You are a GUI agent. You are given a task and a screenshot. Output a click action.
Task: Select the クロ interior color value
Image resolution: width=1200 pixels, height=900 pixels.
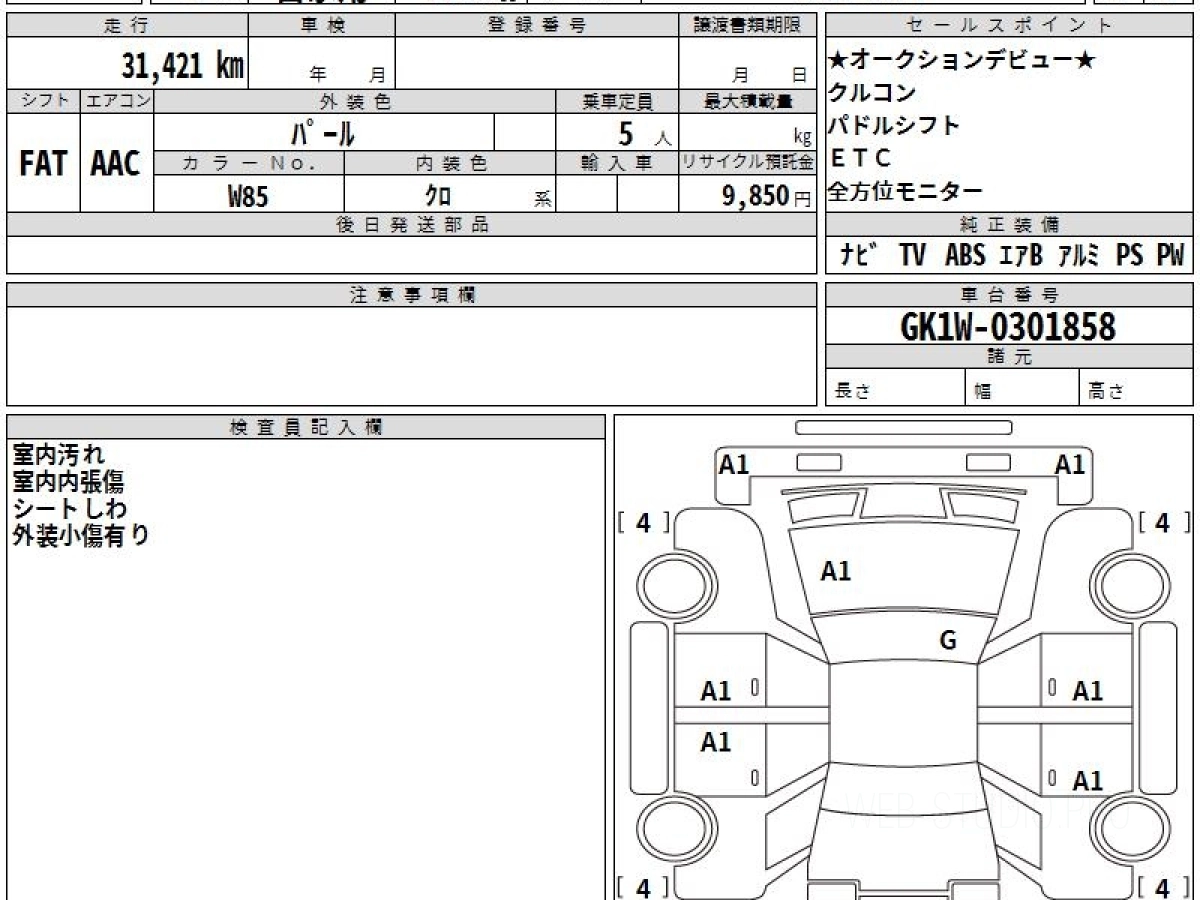coord(438,196)
